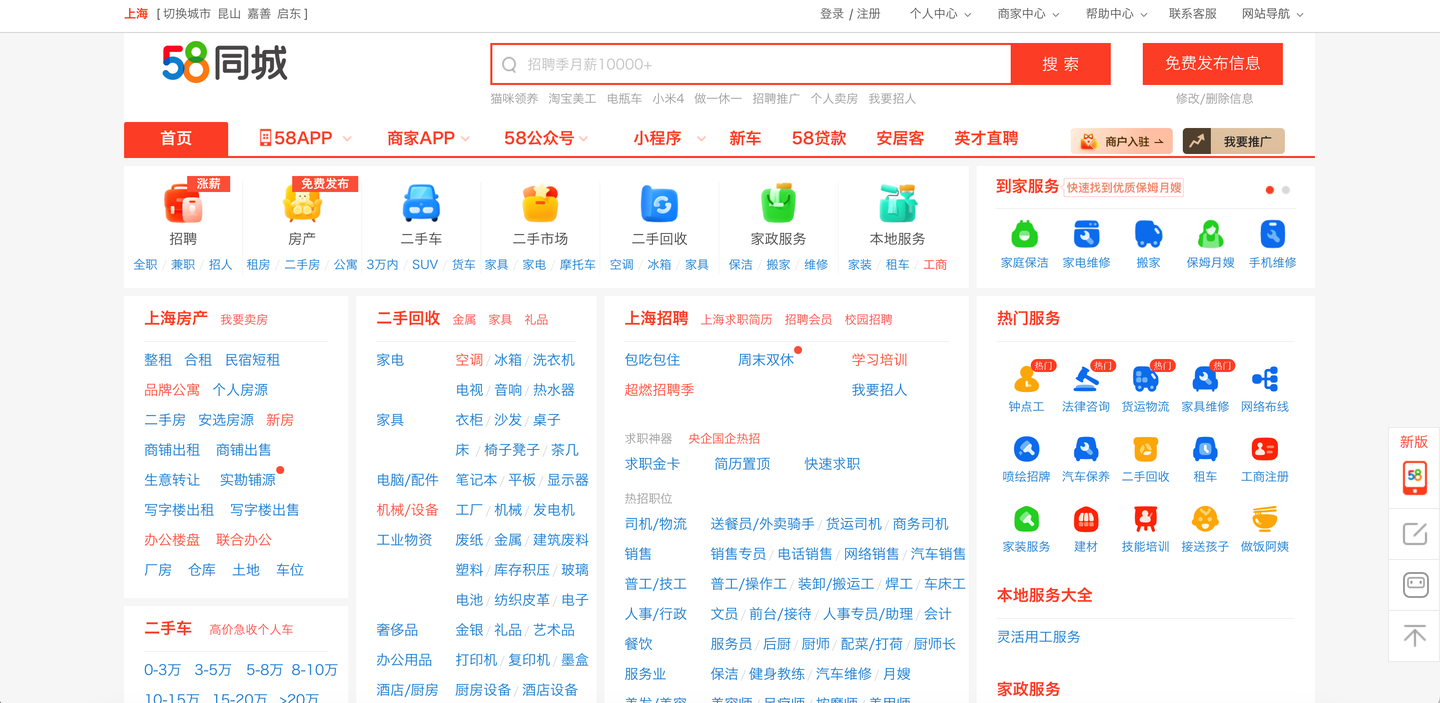This screenshot has height=703, width=1440.
Task: Click the 猫咪领养 hot search keyword
Action: pyautogui.click(x=514, y=98)
